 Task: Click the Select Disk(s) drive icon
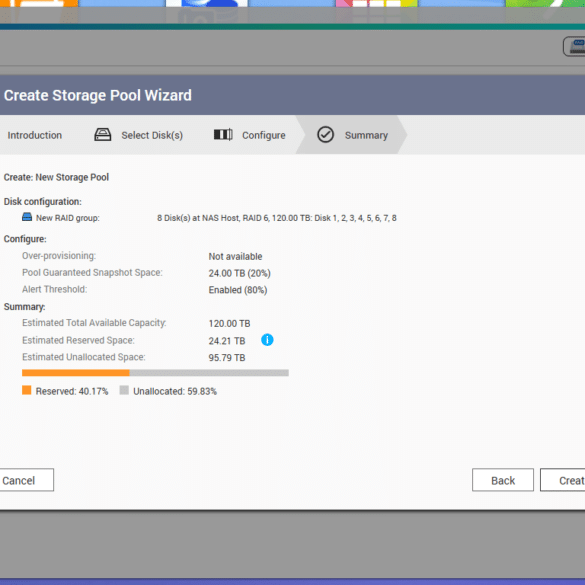(103, 135)
